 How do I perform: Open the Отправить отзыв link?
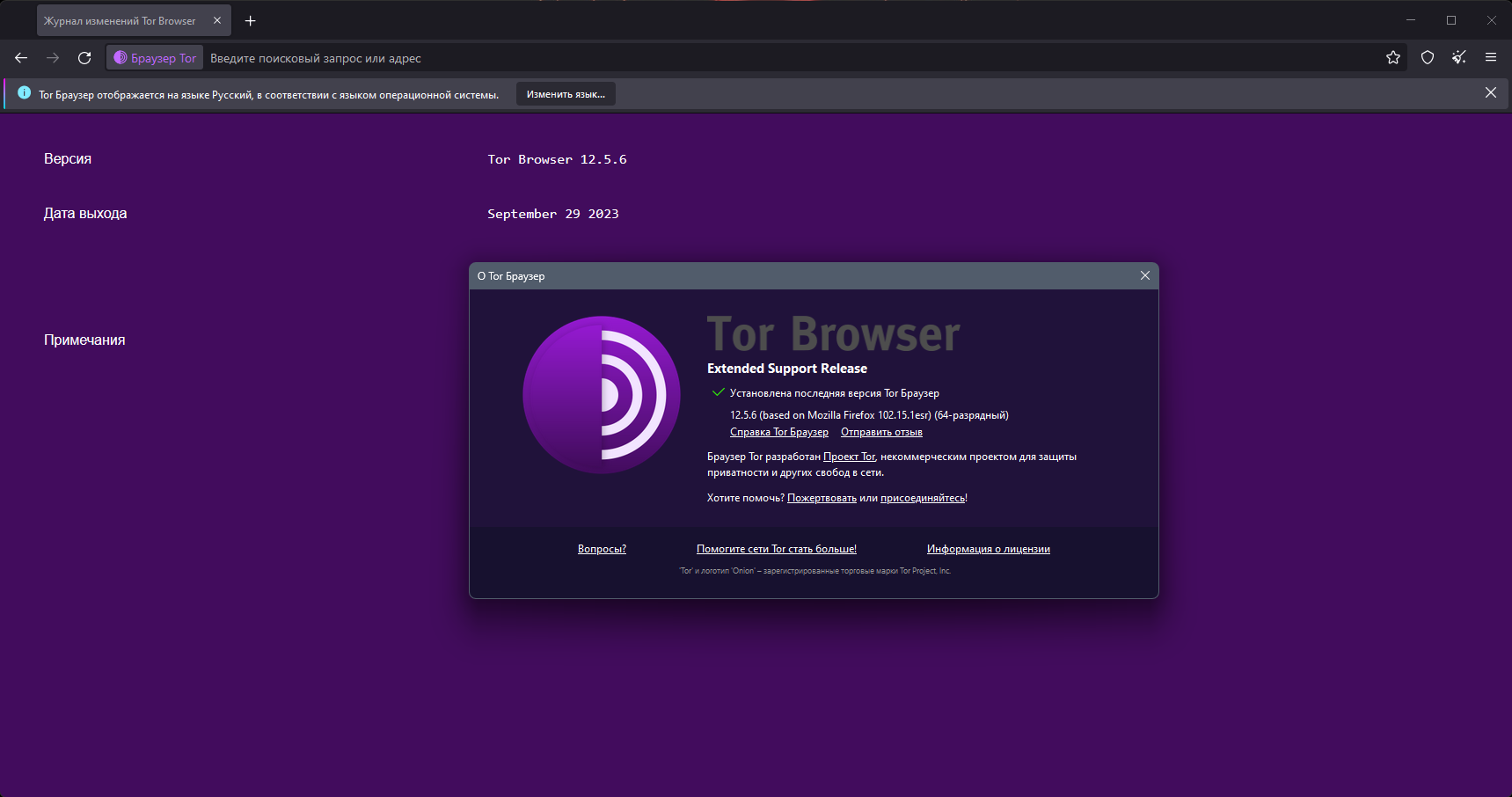click(x=881, y=432)
